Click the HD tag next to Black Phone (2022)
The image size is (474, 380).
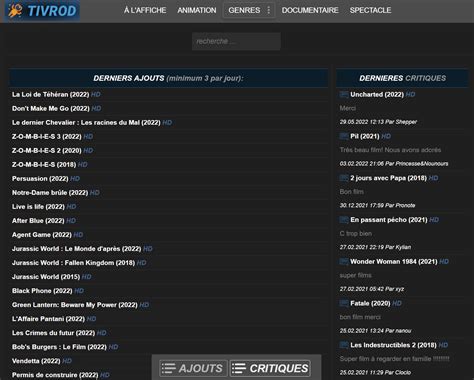pos(79,290)
